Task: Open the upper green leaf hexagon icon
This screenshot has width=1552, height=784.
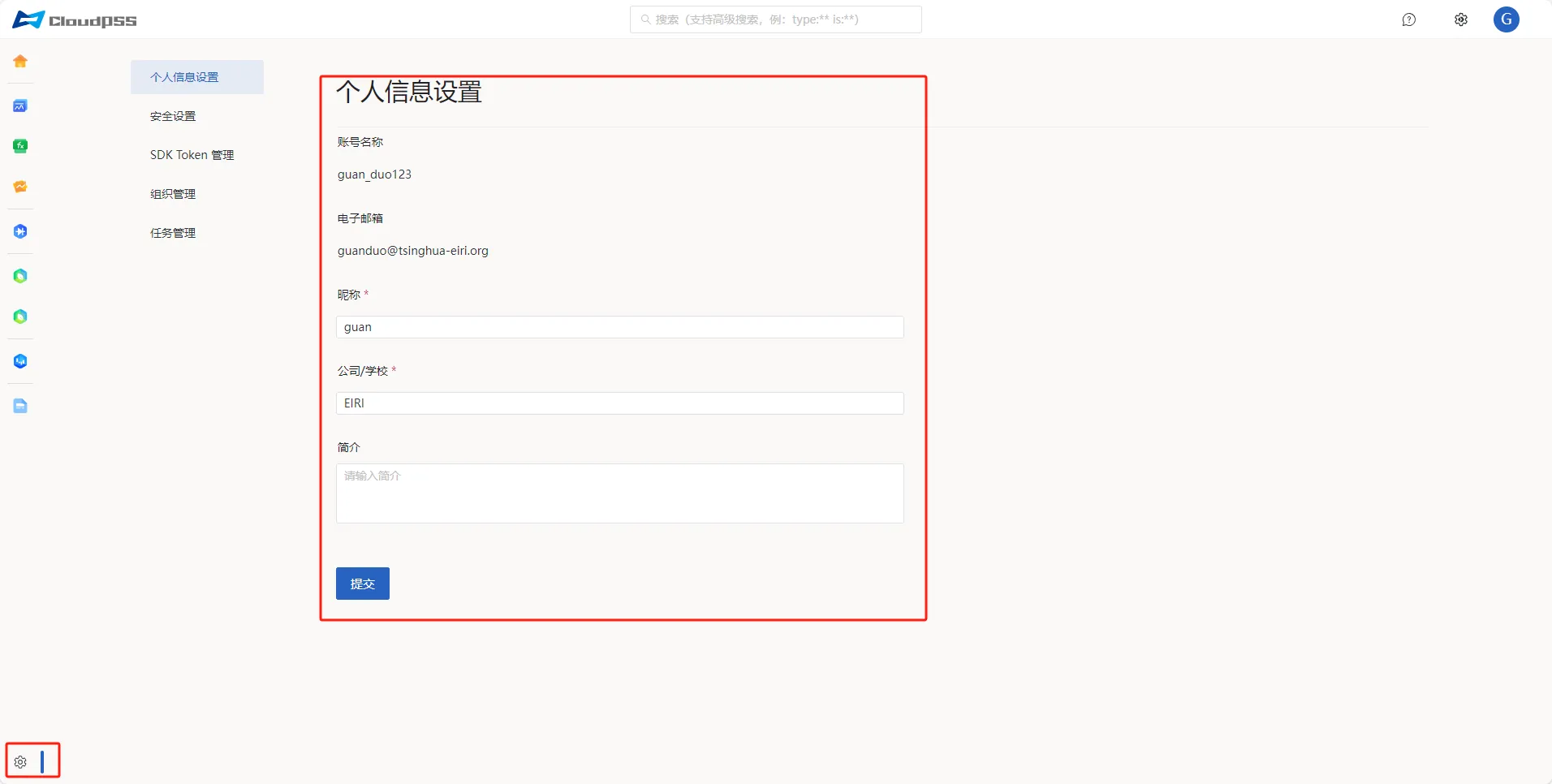Action: click(20, 276)
